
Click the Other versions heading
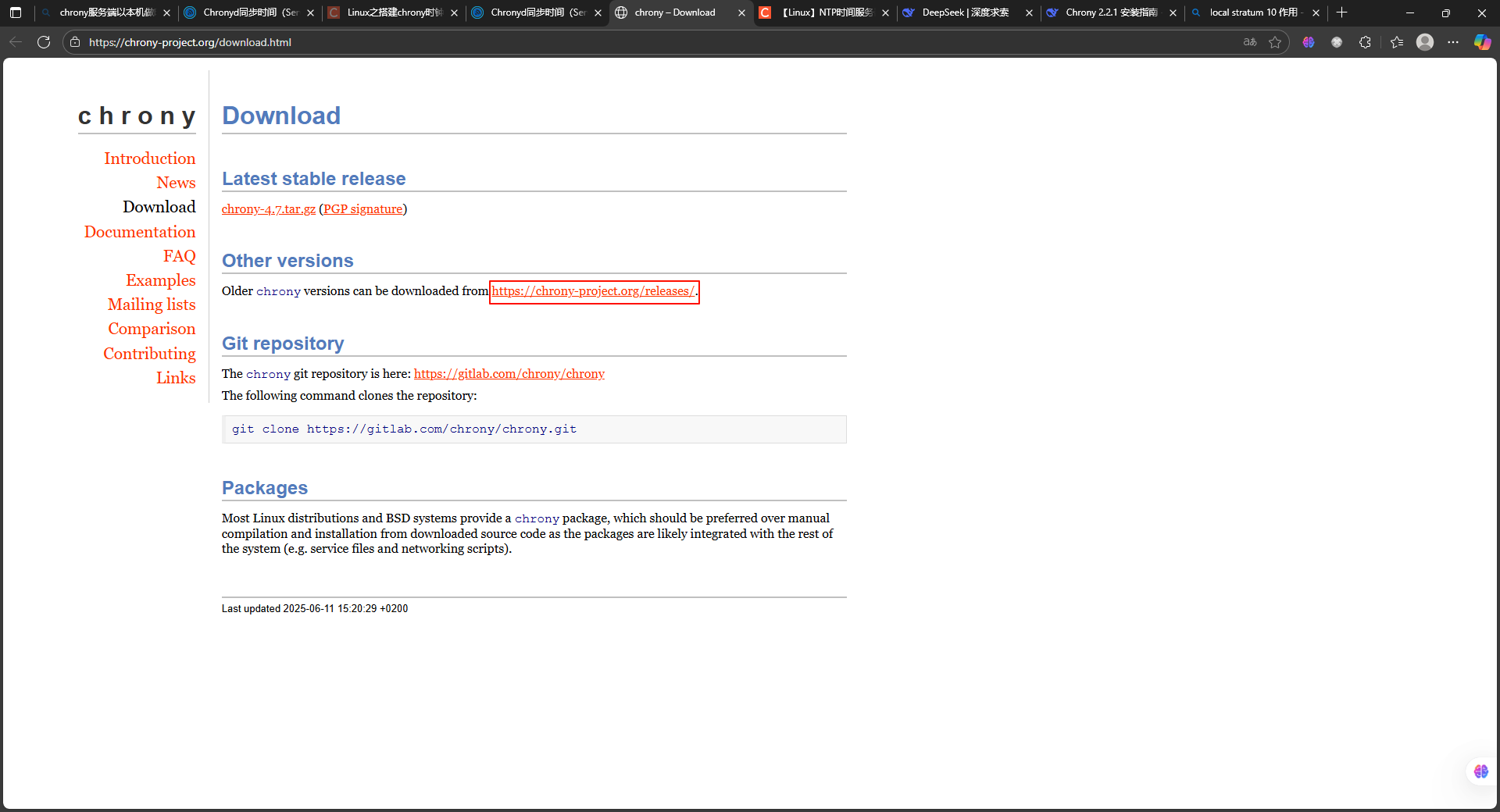click(x=287, y=261)
